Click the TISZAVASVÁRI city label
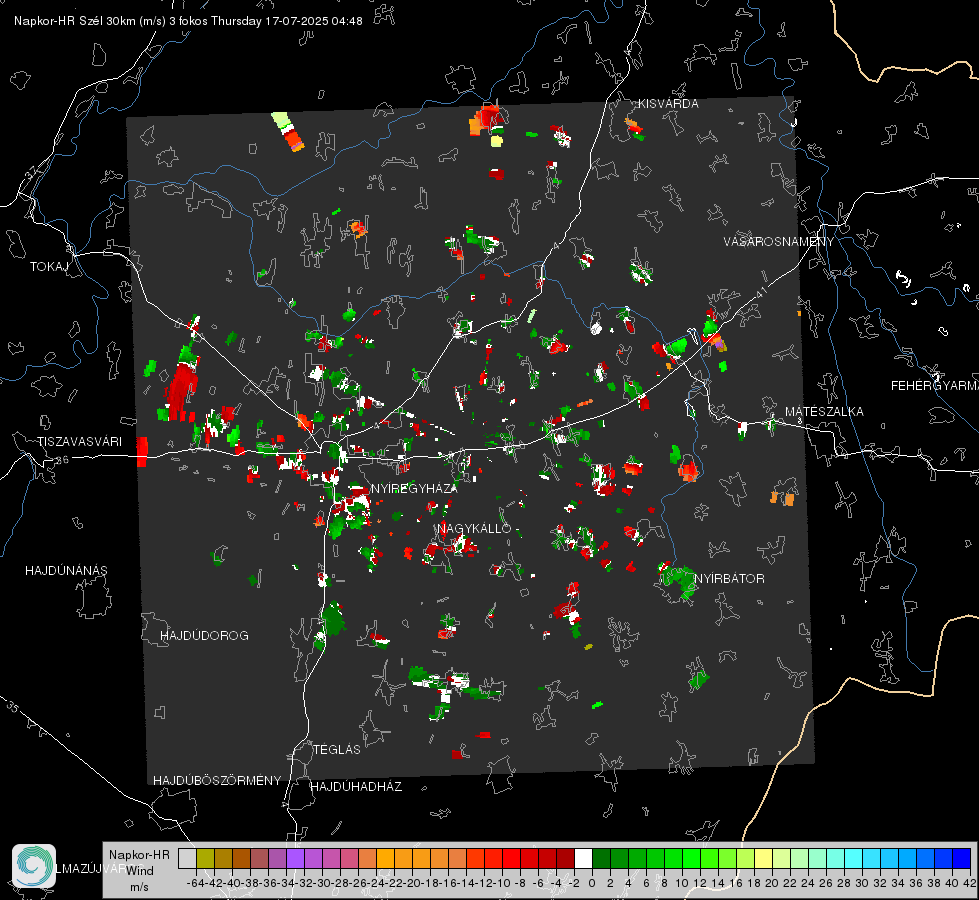This screenshot has width=979, height=900. (x=79, y=442)
